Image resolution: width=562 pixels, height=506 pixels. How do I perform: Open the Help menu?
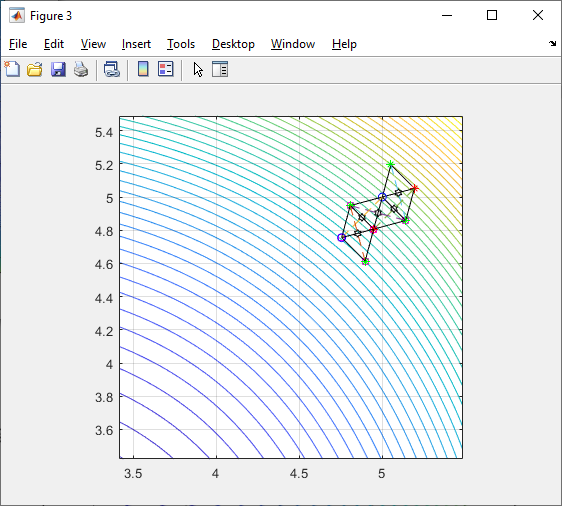[x=344, y=44]
